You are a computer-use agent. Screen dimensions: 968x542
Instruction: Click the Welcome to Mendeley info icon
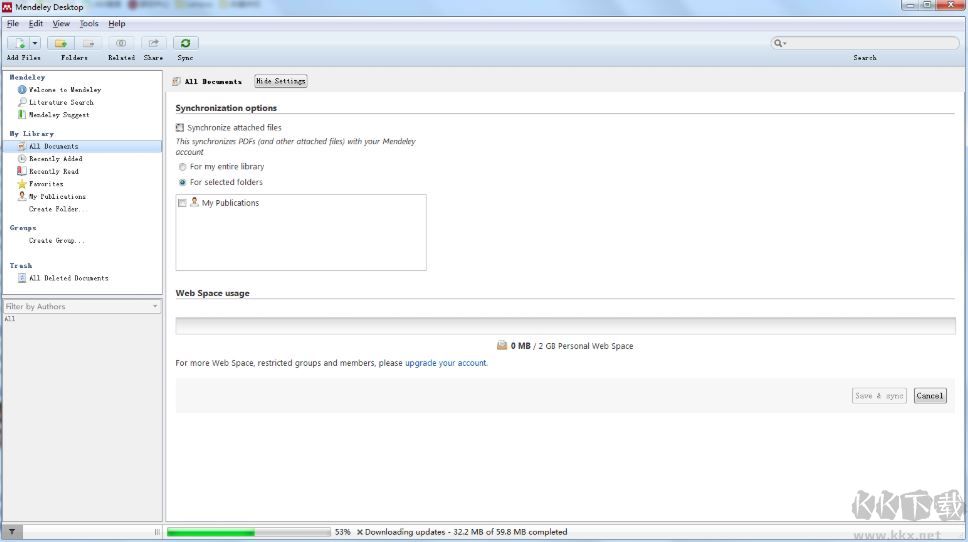[x=22, y=90]
